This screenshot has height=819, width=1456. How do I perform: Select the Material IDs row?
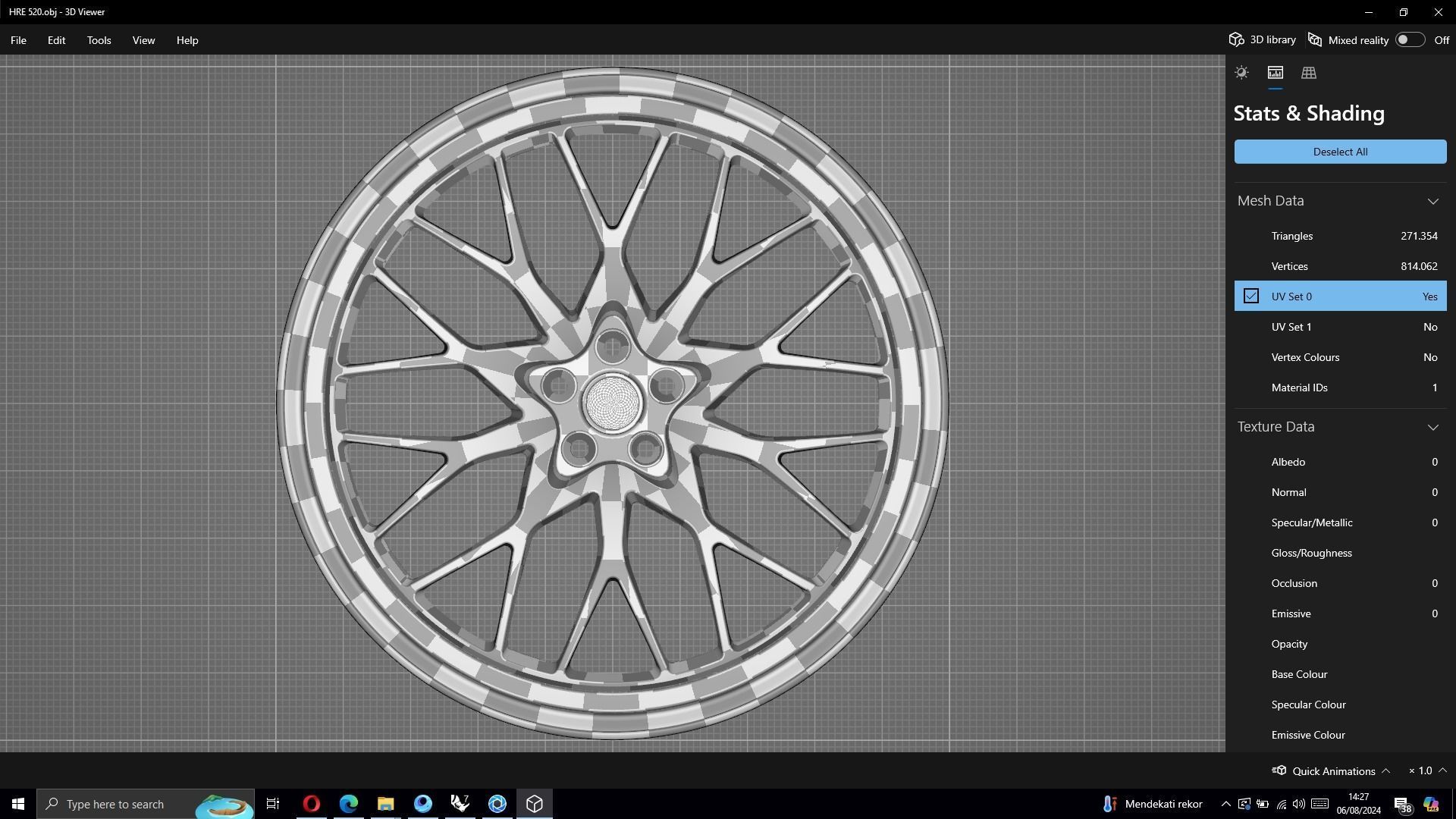click(x=1340, y=388)
